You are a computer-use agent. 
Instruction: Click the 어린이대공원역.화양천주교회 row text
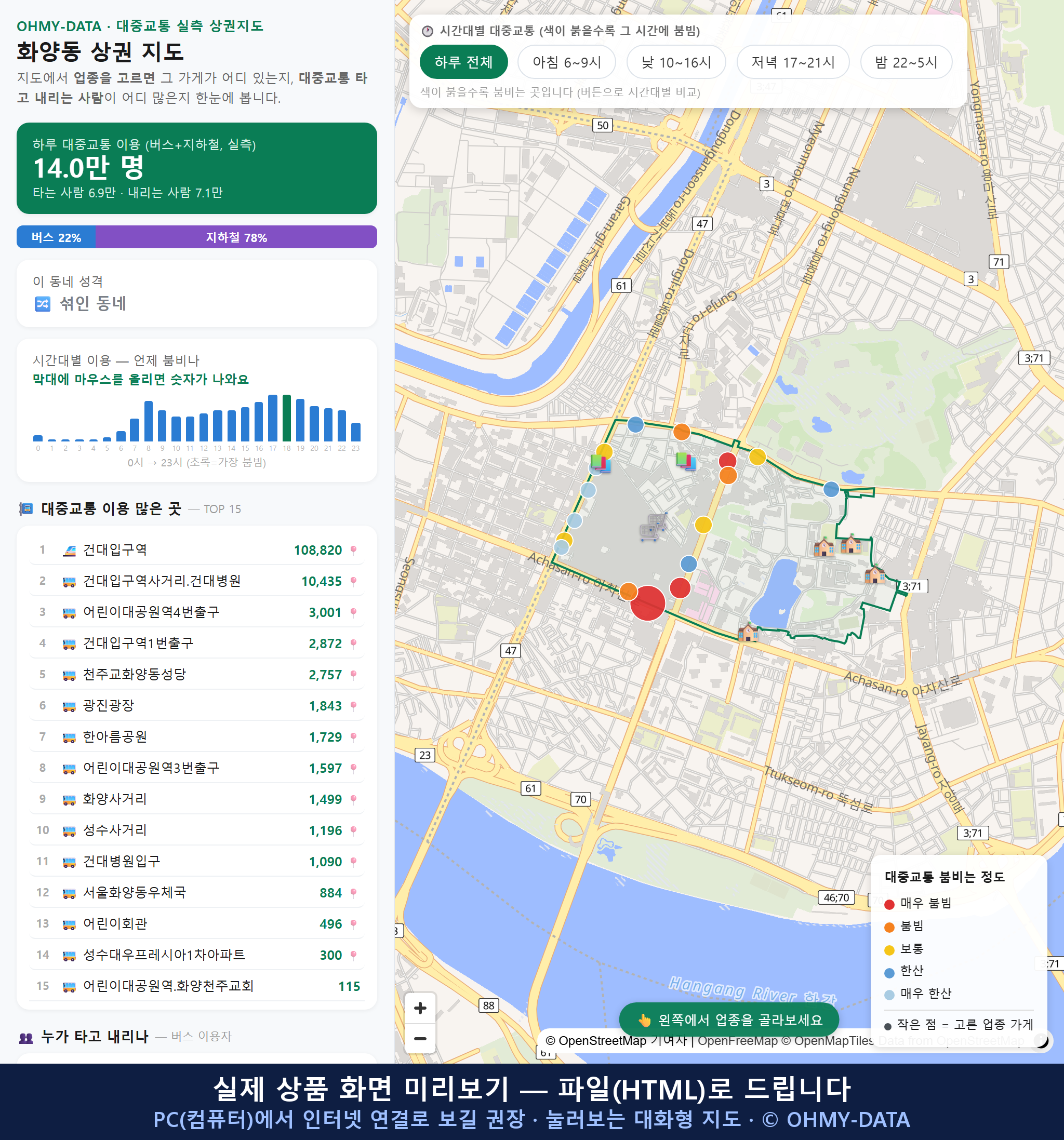point(169,986)
